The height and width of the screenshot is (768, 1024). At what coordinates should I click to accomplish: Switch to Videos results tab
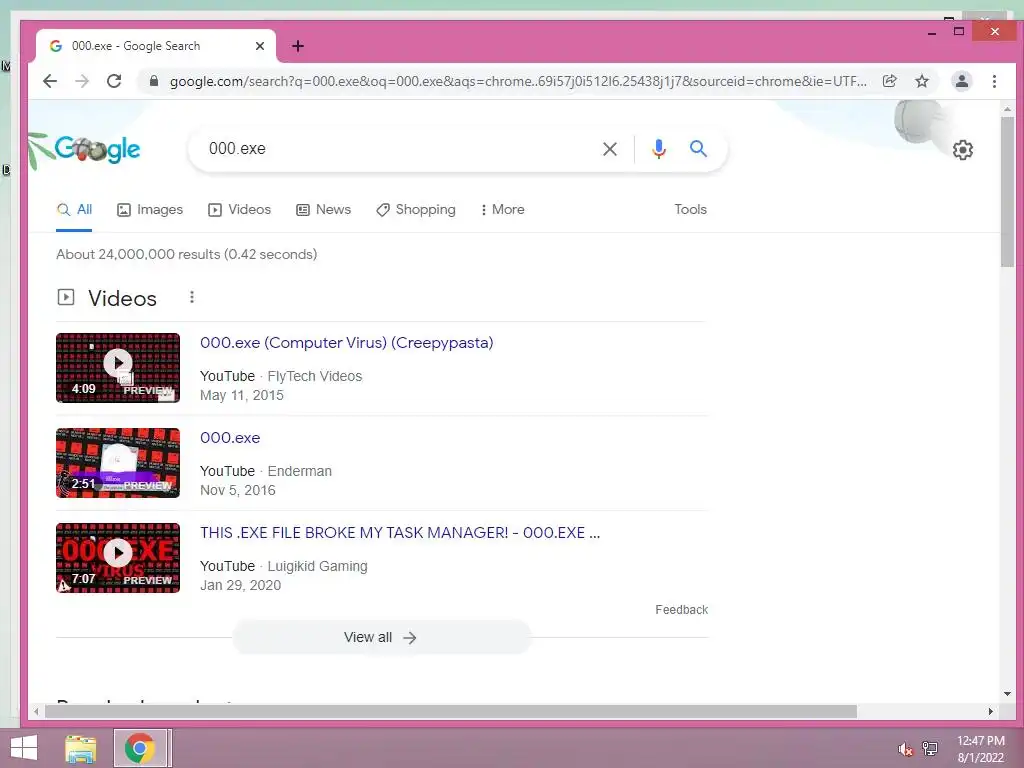pos(240,210)
